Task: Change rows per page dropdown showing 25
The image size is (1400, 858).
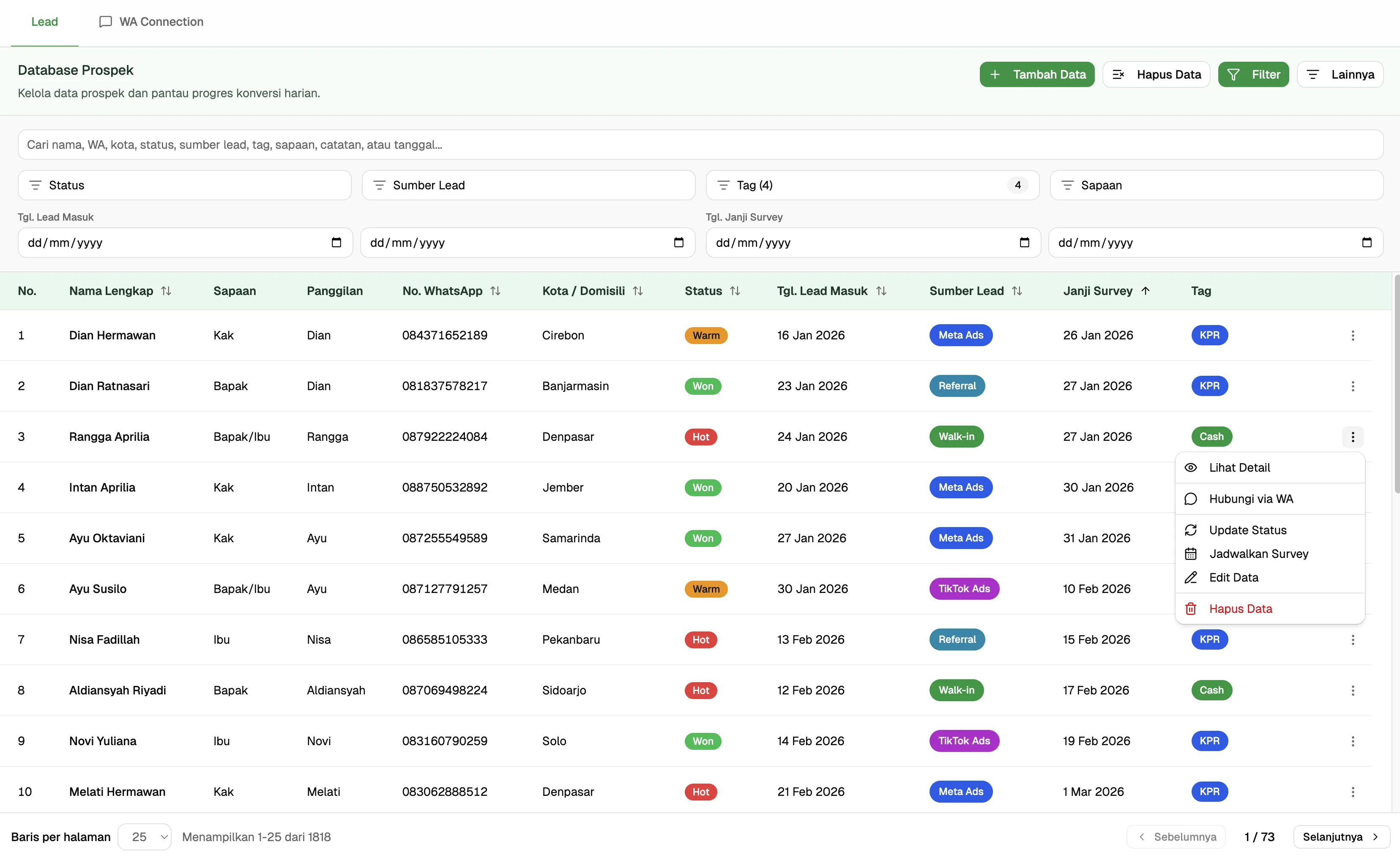Action: tap(144, 836)
